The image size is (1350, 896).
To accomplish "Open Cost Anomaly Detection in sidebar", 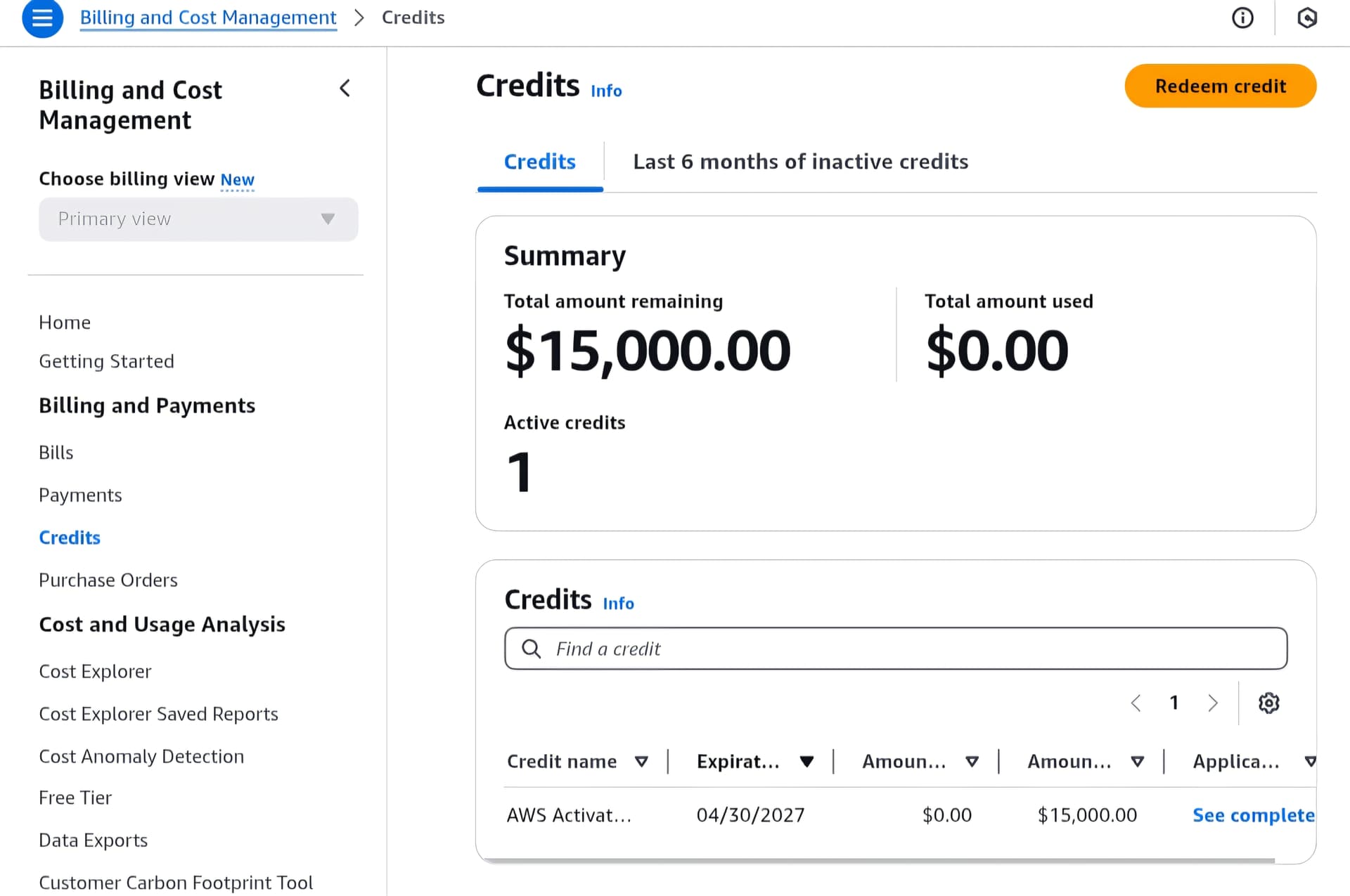I will [x=141, y=757].
